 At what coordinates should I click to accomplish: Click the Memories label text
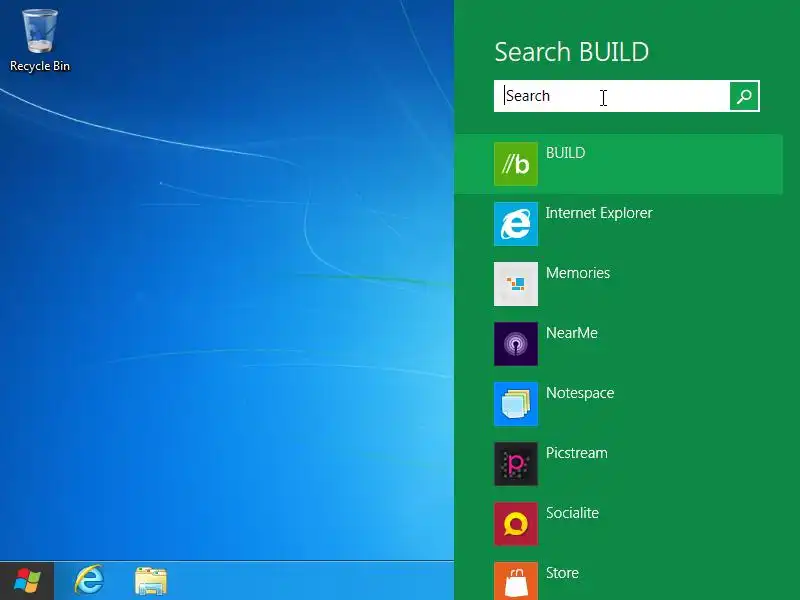coord(578,273)
